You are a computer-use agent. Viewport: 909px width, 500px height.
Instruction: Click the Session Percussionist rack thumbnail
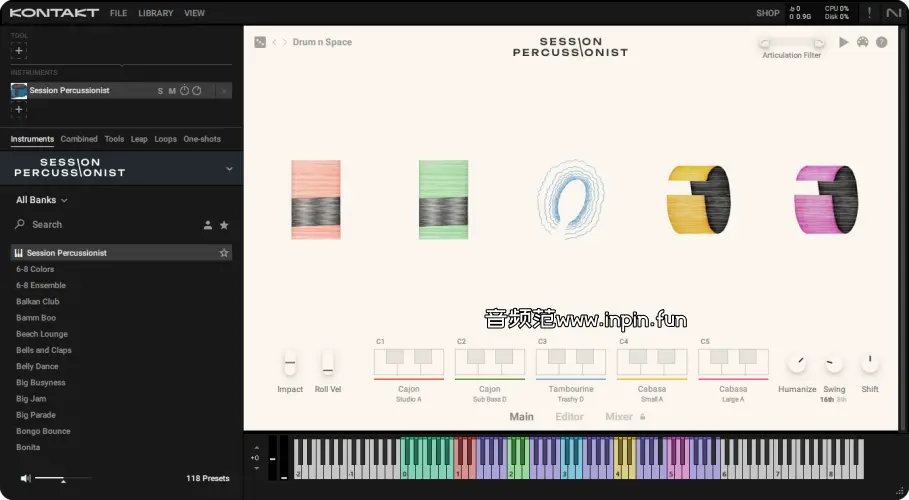coord(19,91)
